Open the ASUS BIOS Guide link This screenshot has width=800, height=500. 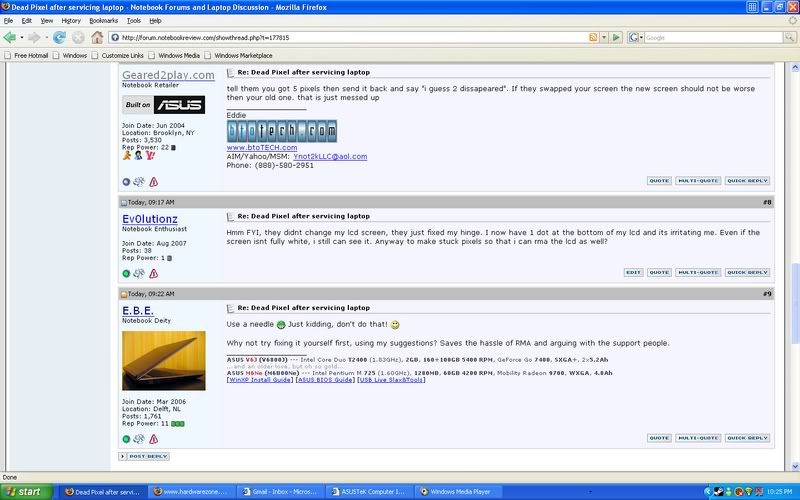pyautogui.click(x=325, y=380)
